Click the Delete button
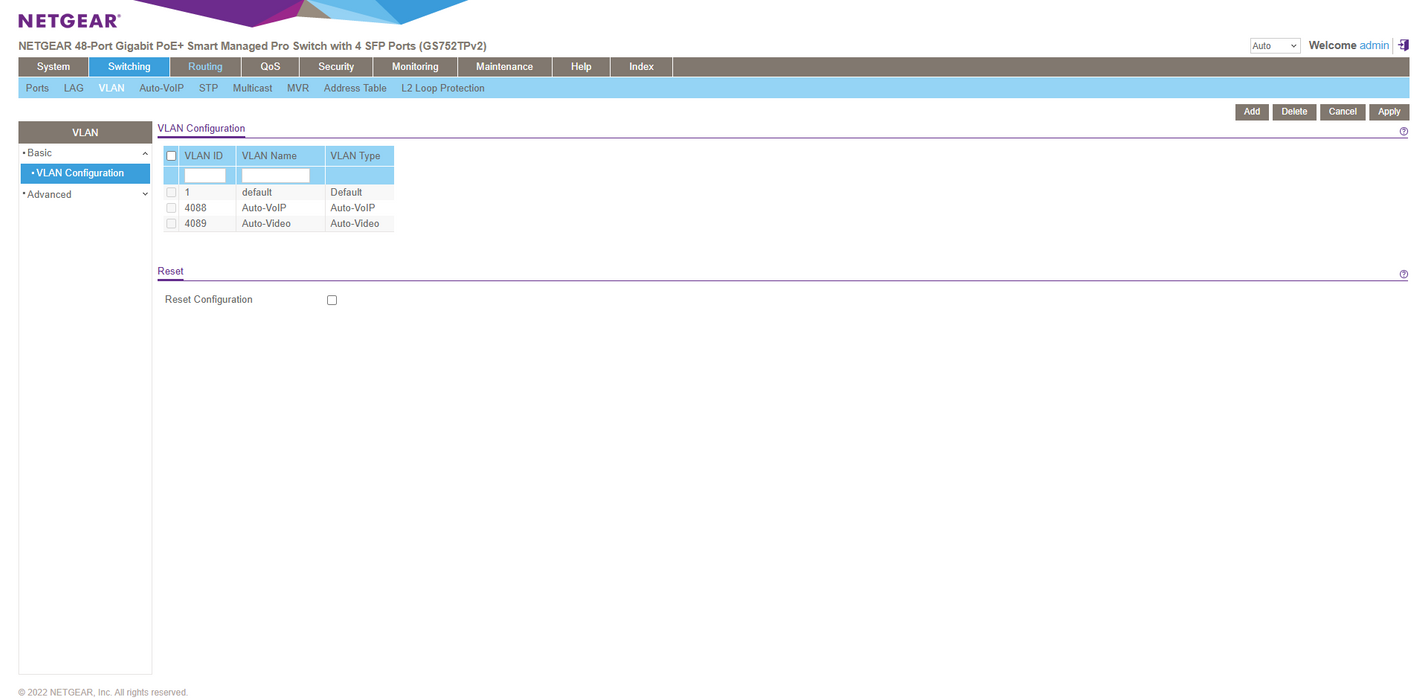The image size is (1425, 700). tap(1294, 112)
